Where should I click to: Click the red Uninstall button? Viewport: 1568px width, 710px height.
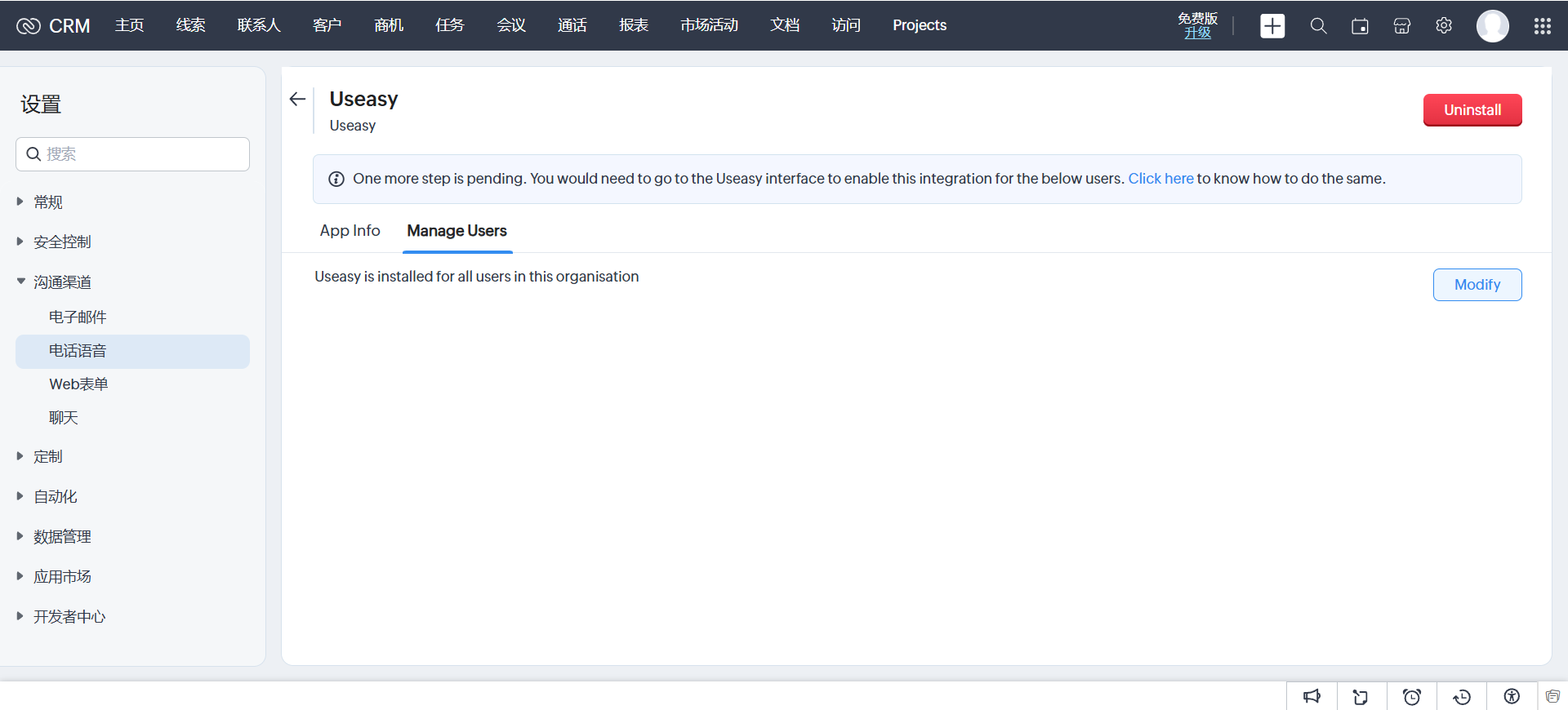1472,110
